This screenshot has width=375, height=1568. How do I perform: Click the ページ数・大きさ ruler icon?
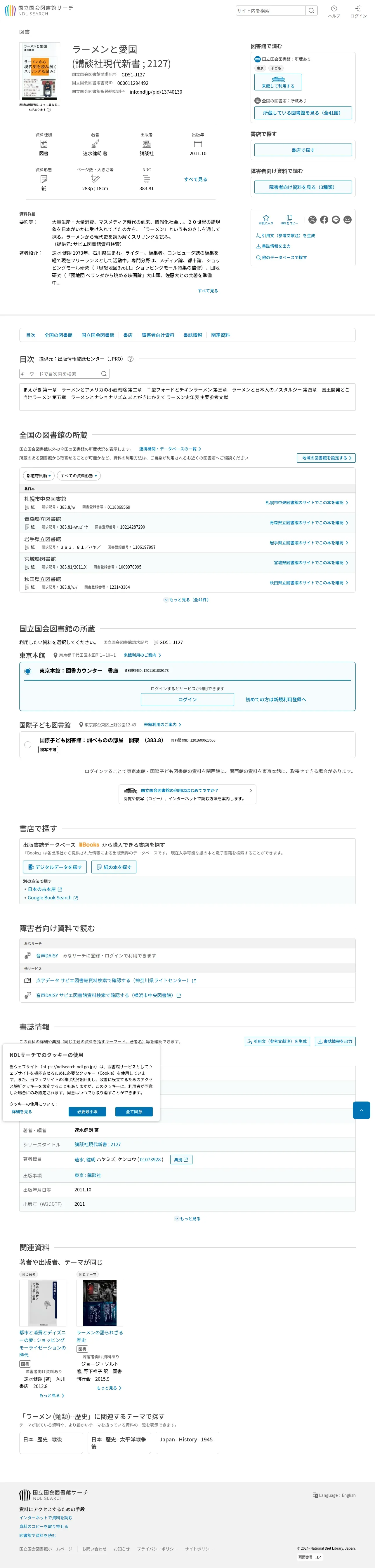95,179
